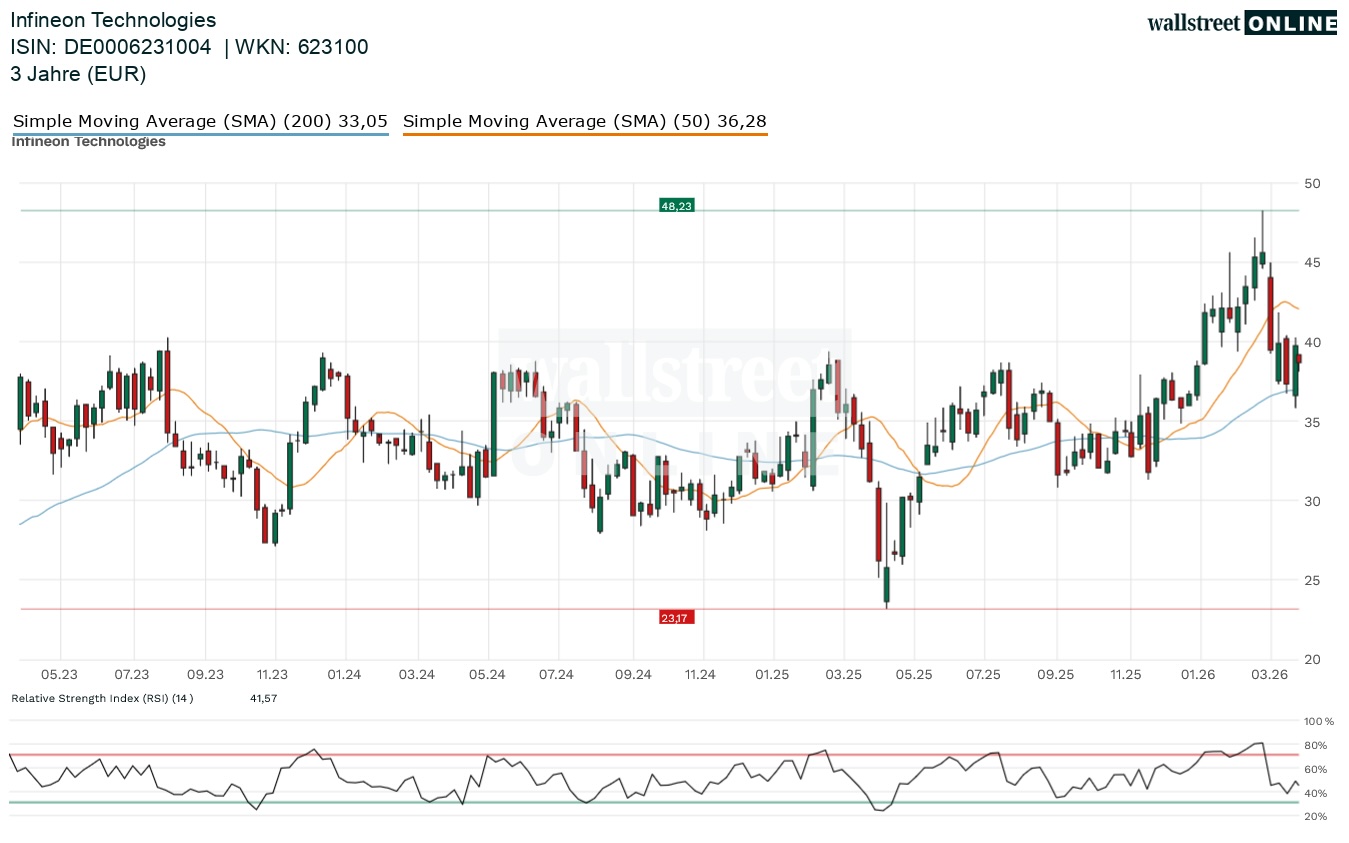Click the 3 Jahre (EUR) timeframe text
Viewport: 1349px width, 843px height.
pyautogui.click(x=78, y=73)
